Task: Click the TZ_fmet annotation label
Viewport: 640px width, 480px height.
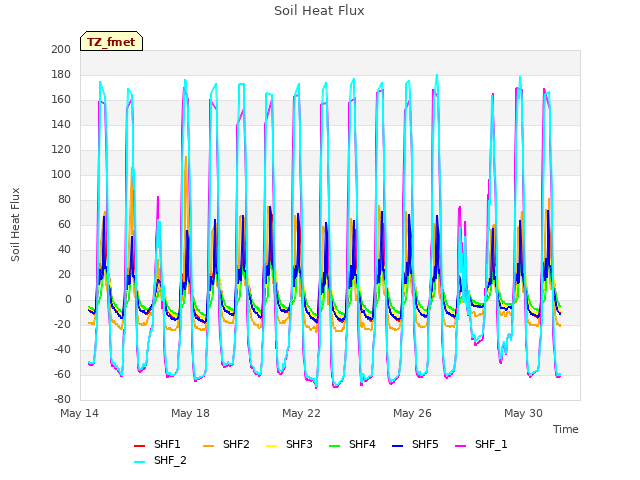Action: [111, 42]
